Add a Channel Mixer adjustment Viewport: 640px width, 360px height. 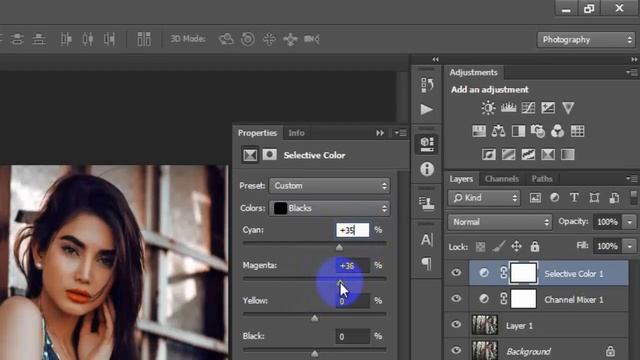click(558, 131)
